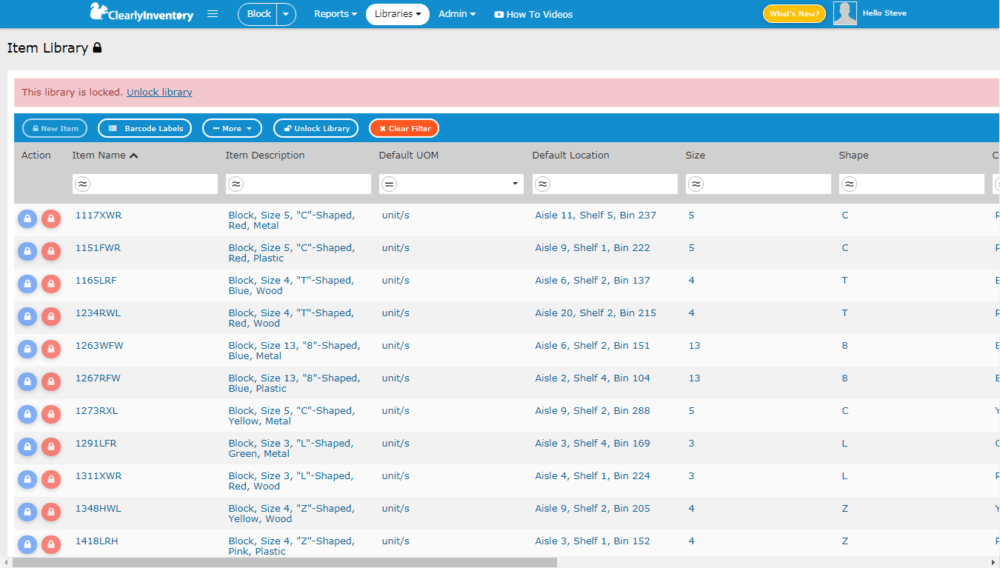The image size is (1000, 568).
Task: Open How To Videos
Action: pyautogui.click(x=534, y=15)
